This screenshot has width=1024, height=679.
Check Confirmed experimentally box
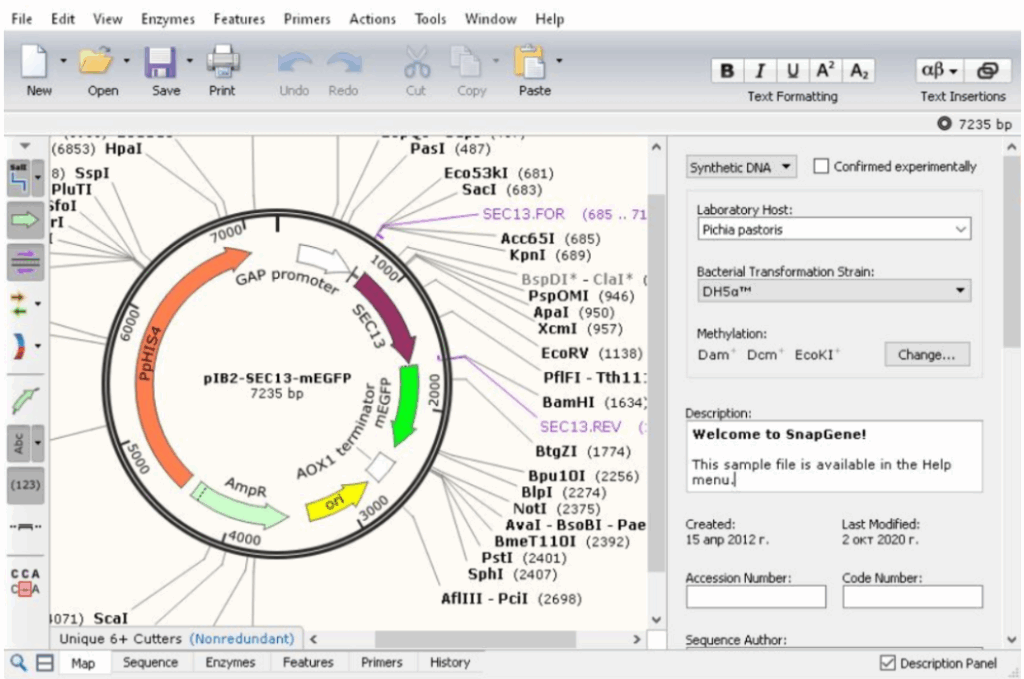821,167
